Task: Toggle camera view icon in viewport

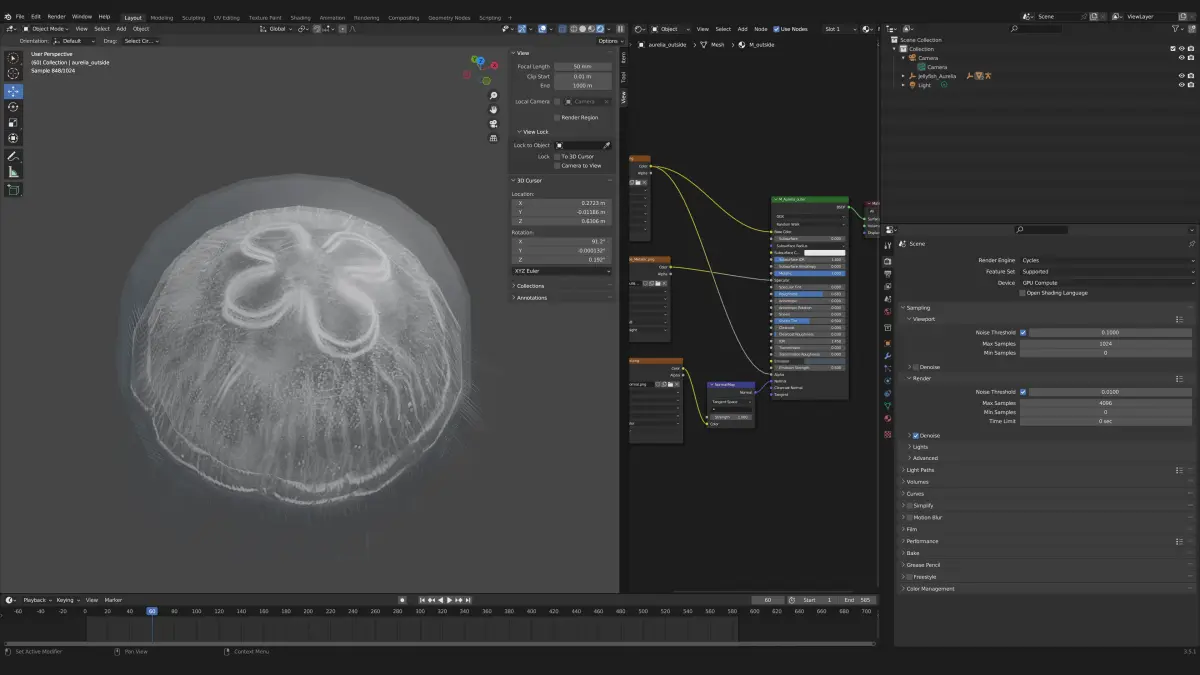Action: [x=493, y=124]
